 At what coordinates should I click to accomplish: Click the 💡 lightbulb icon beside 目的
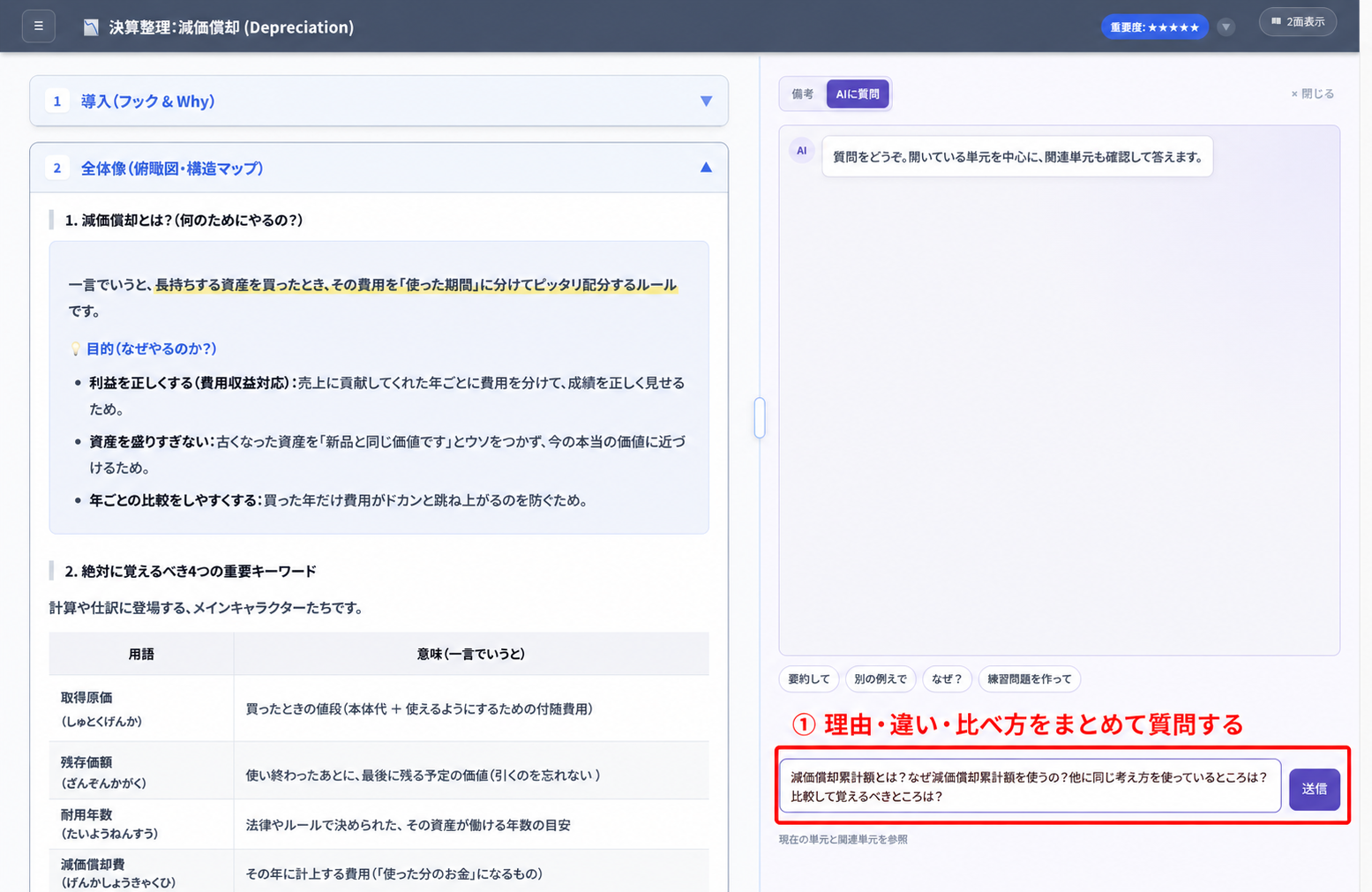[76, 349]
